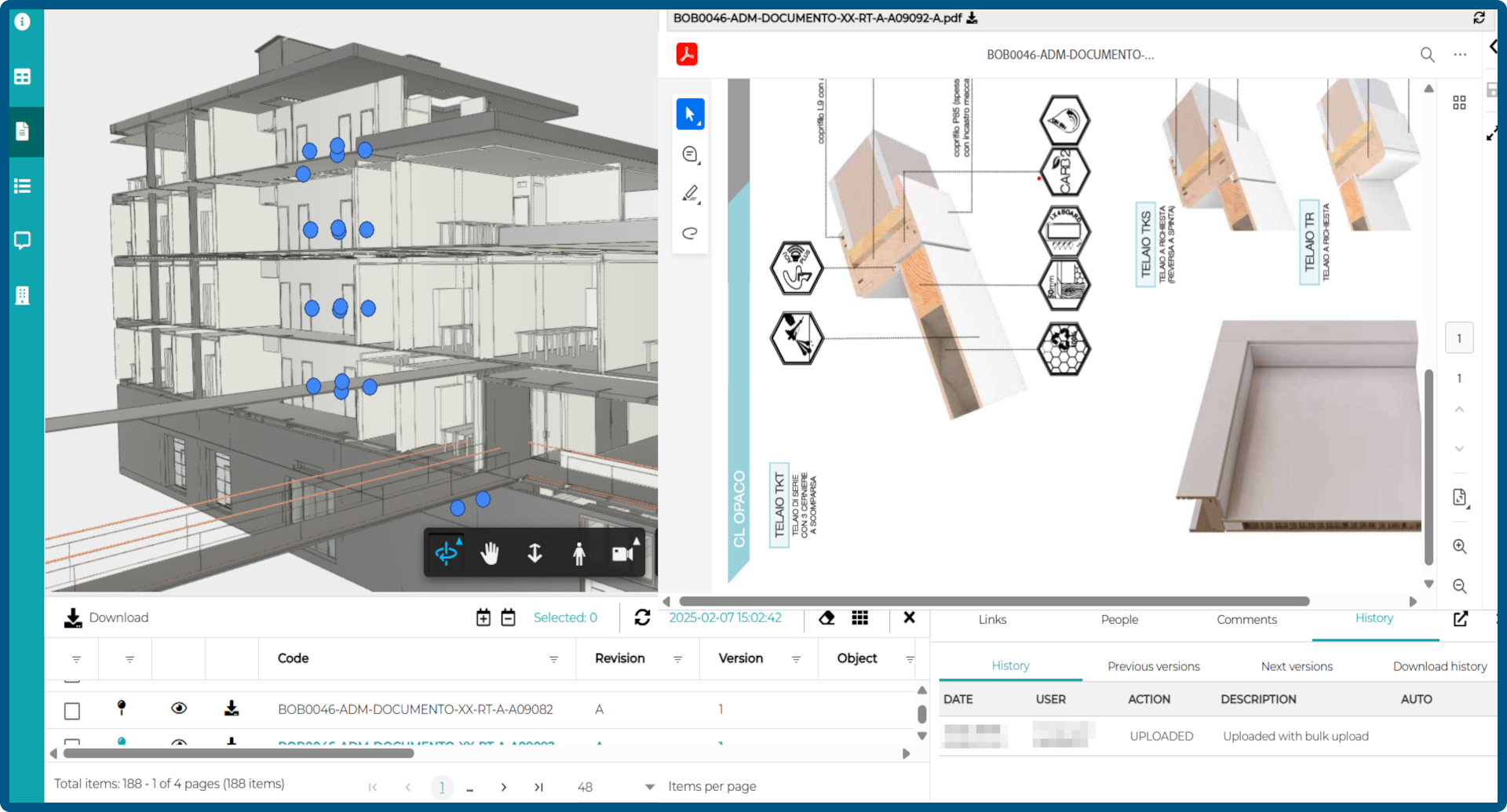This screenshot has width=1507, height=812.
Task: Open the Items per page dropdown
Action: pos(649,785)
